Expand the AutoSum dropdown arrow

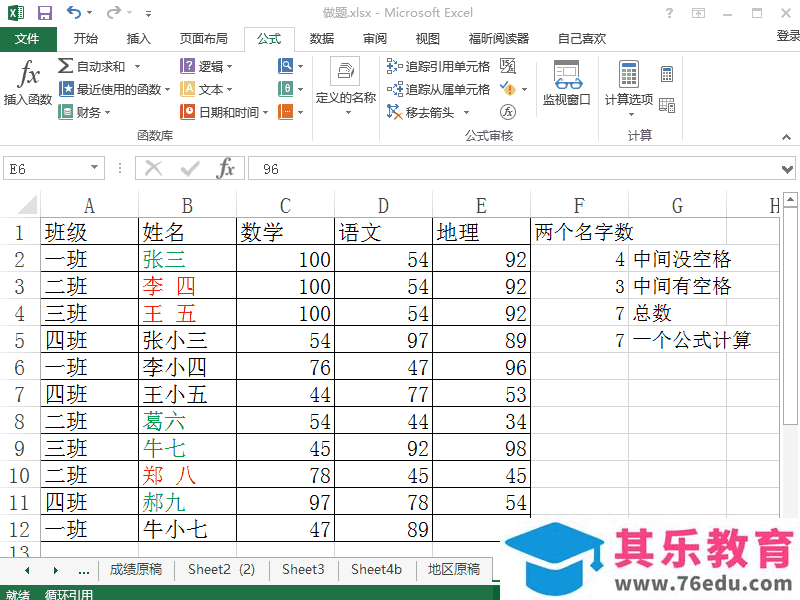click(x=137, y=66)
